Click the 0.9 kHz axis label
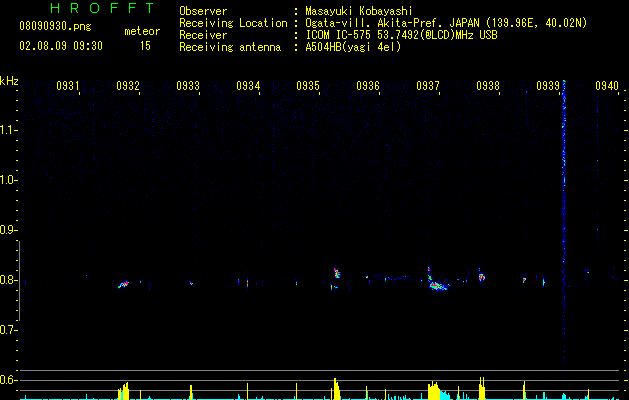Image resolution: width=629 pixels, height=400 pixels. click(8, 230)
